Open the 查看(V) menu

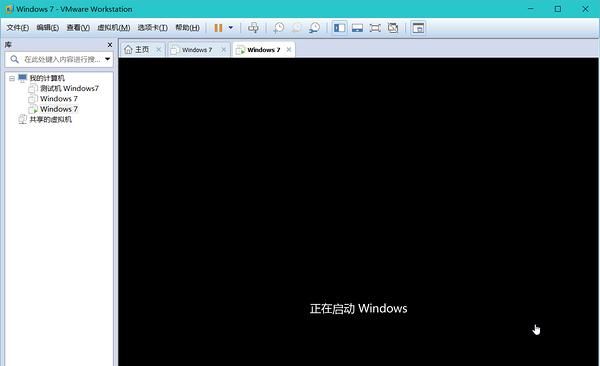pos(78,28)
